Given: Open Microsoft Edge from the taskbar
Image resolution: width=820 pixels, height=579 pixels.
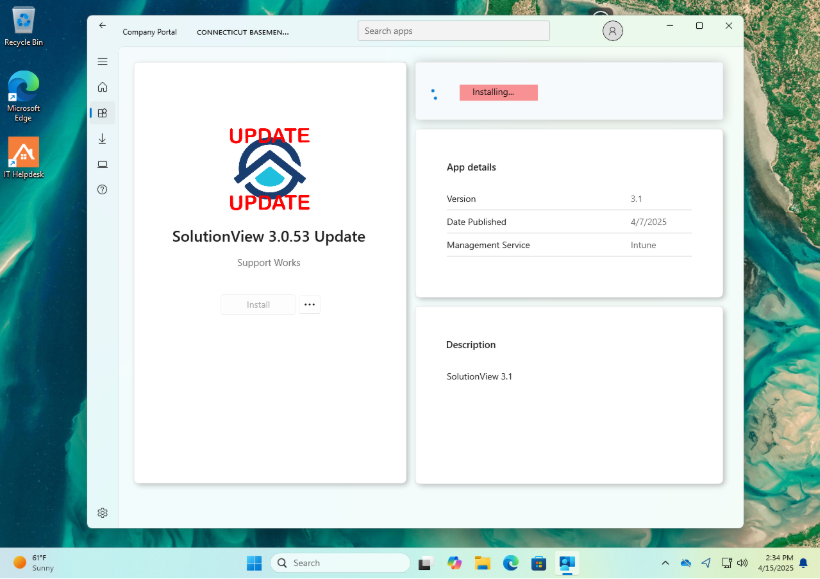Looking at the screenshot, I should point(510,563).
